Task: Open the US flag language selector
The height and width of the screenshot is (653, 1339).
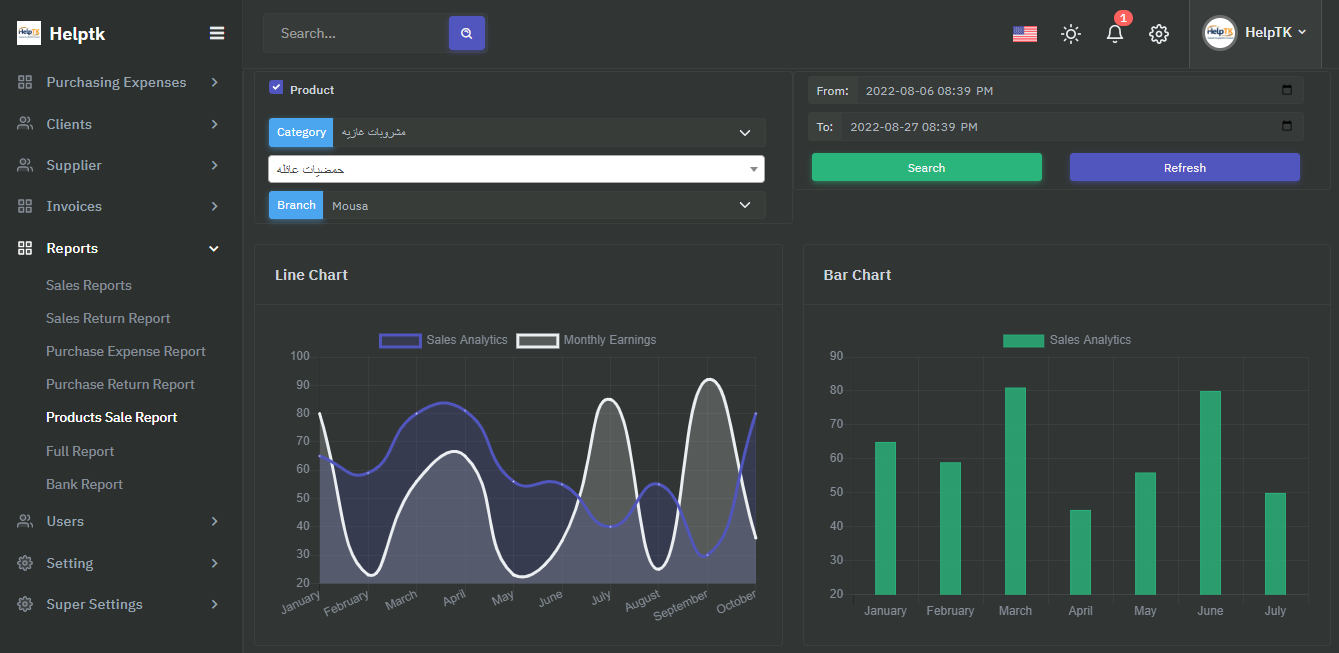Action: tap(1024, 34)
